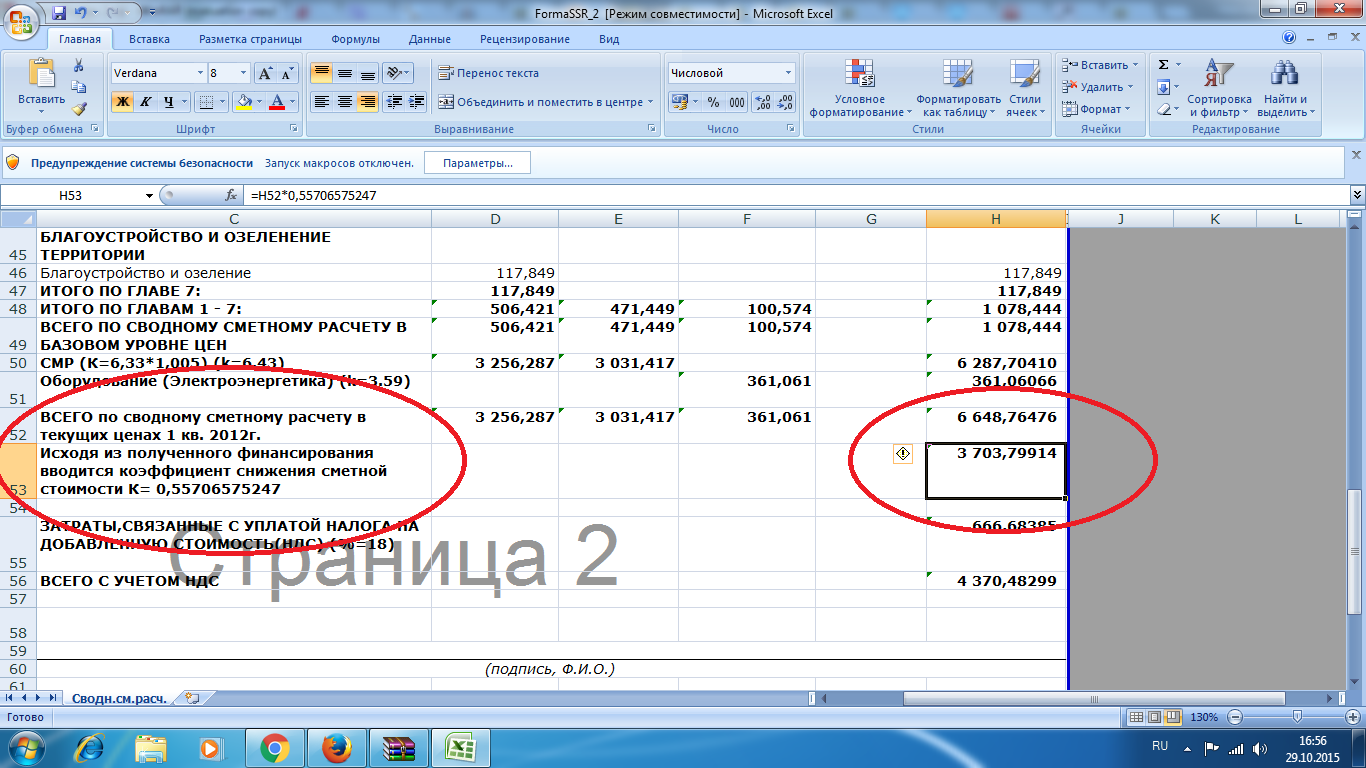Open the Разметка страницы tab

(250, 39)
